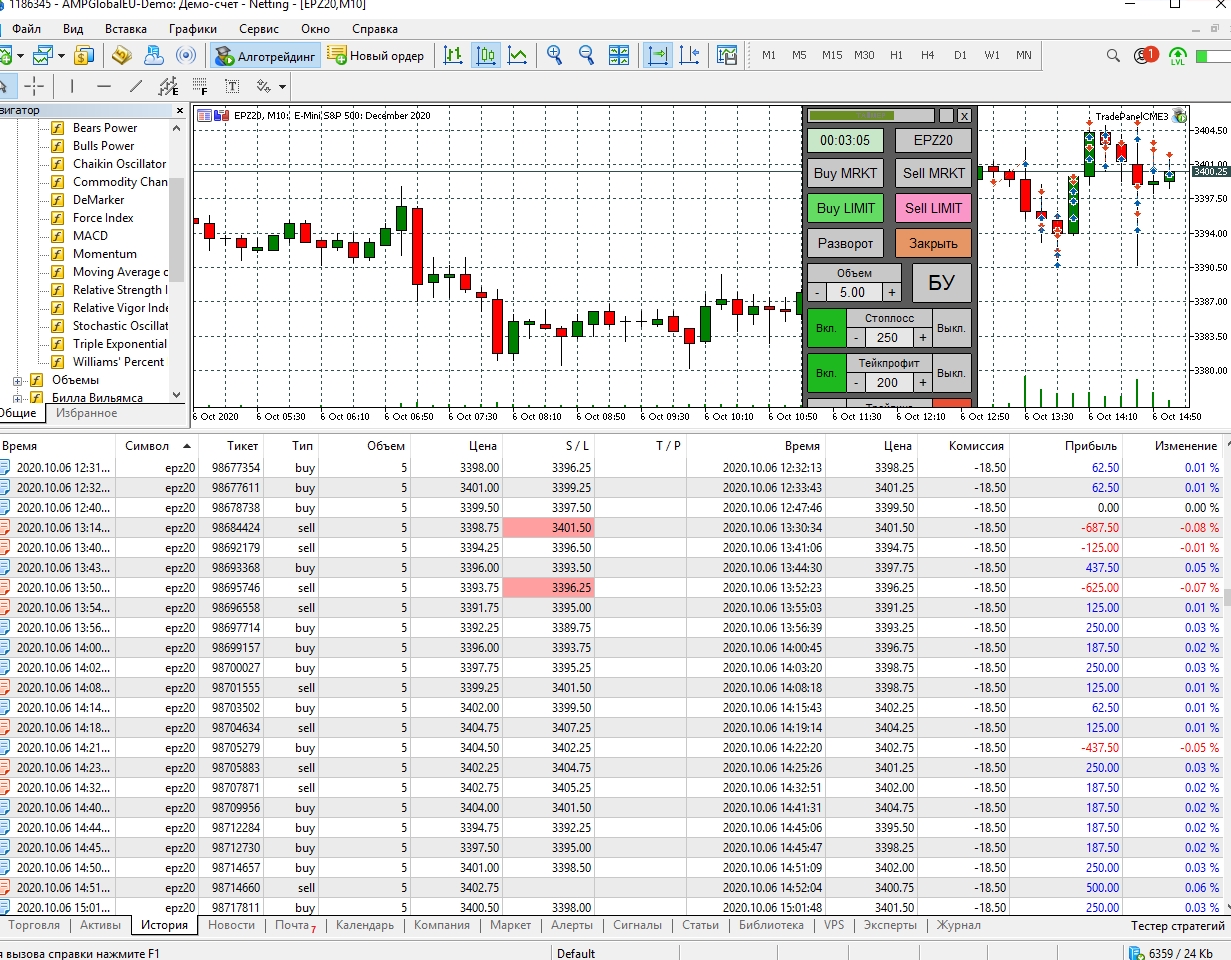This screenshot has width=1231, height=960.
Task: Select the H1 timeframe
Action: (x=896, y=55)
